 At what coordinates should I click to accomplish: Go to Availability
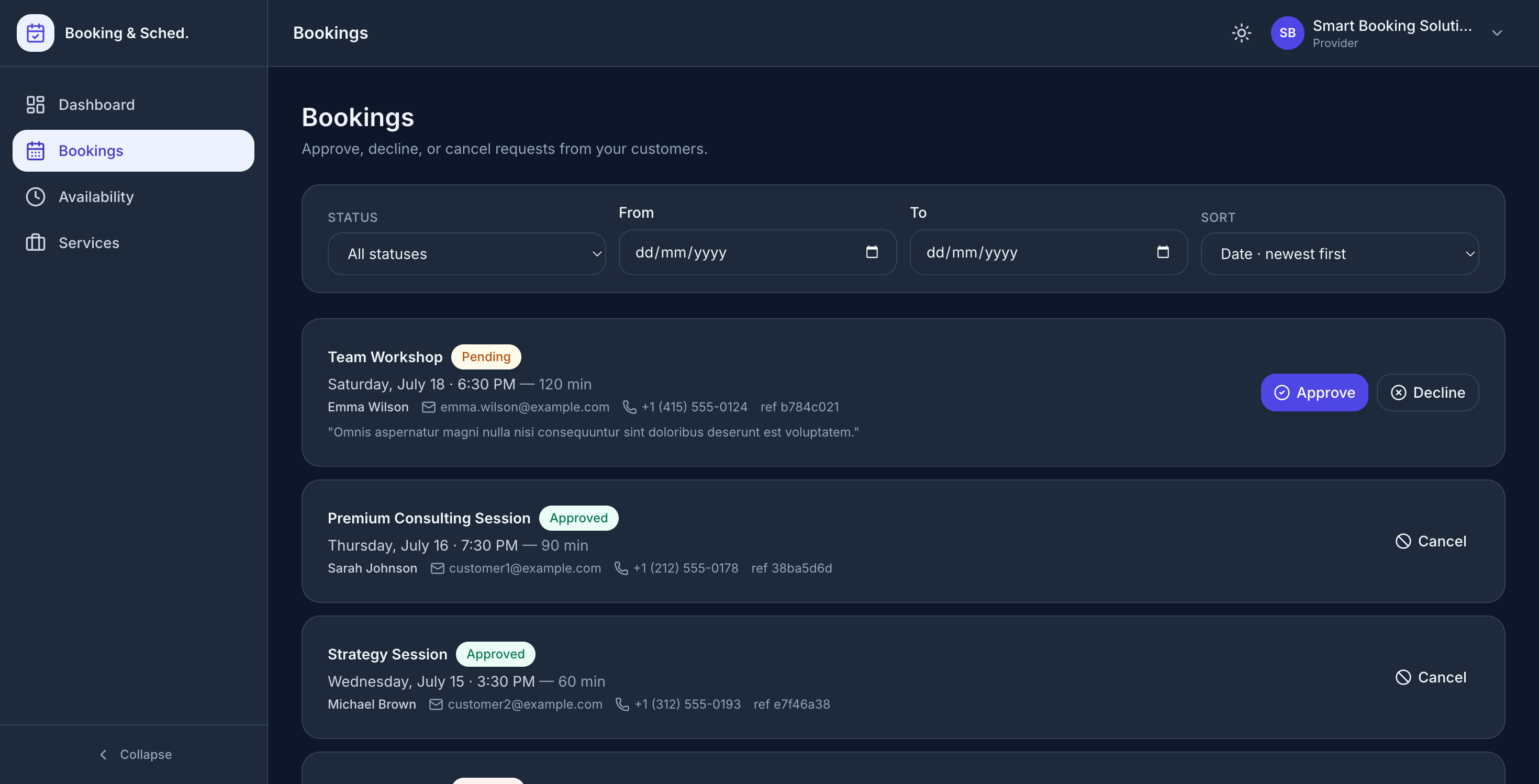133,196
